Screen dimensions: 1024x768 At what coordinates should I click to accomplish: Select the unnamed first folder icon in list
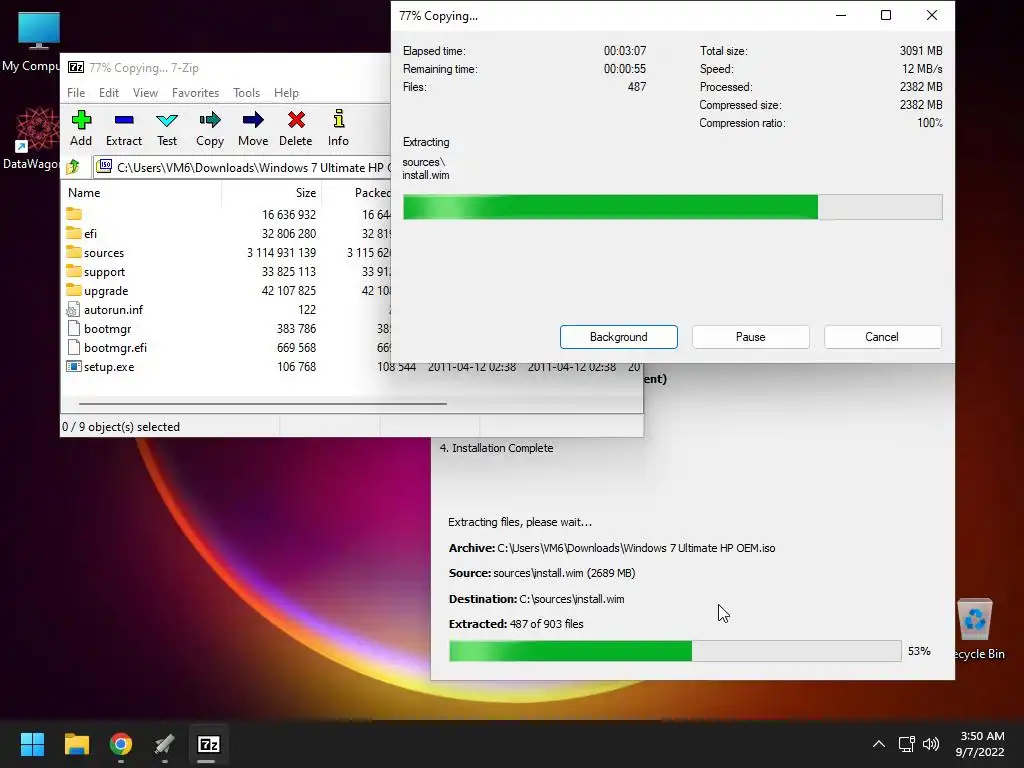coord(74,214)
